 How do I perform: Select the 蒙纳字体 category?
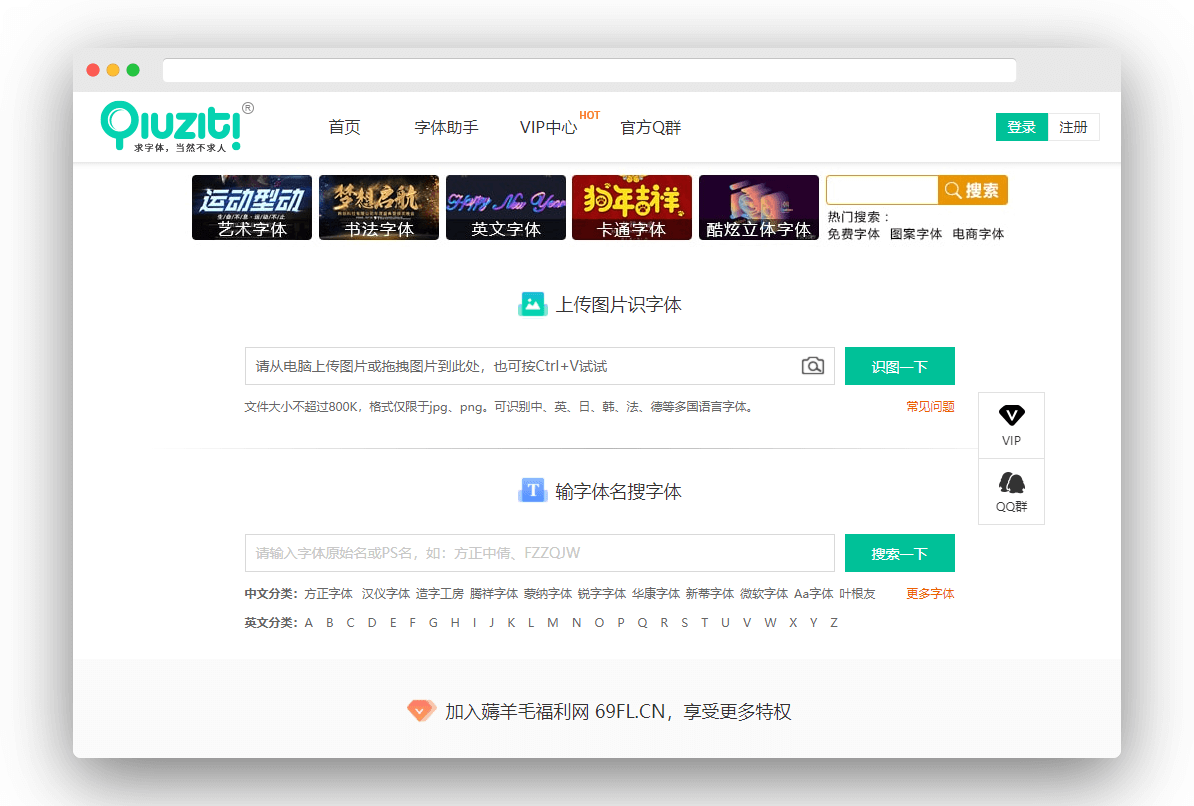tap(548, 593)
